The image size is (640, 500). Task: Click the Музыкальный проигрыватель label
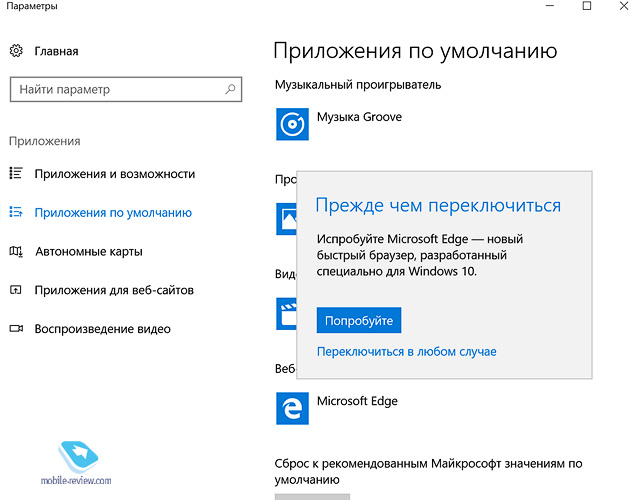358,85
